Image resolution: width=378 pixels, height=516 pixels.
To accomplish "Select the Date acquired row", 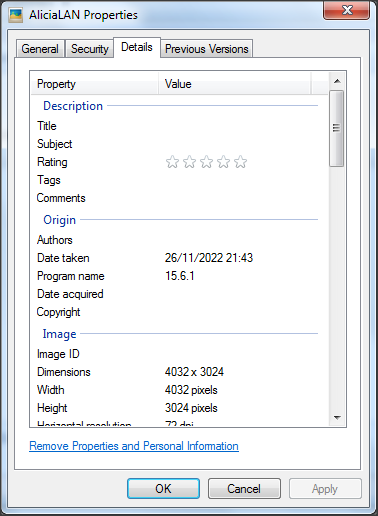I will pos(178,294).
